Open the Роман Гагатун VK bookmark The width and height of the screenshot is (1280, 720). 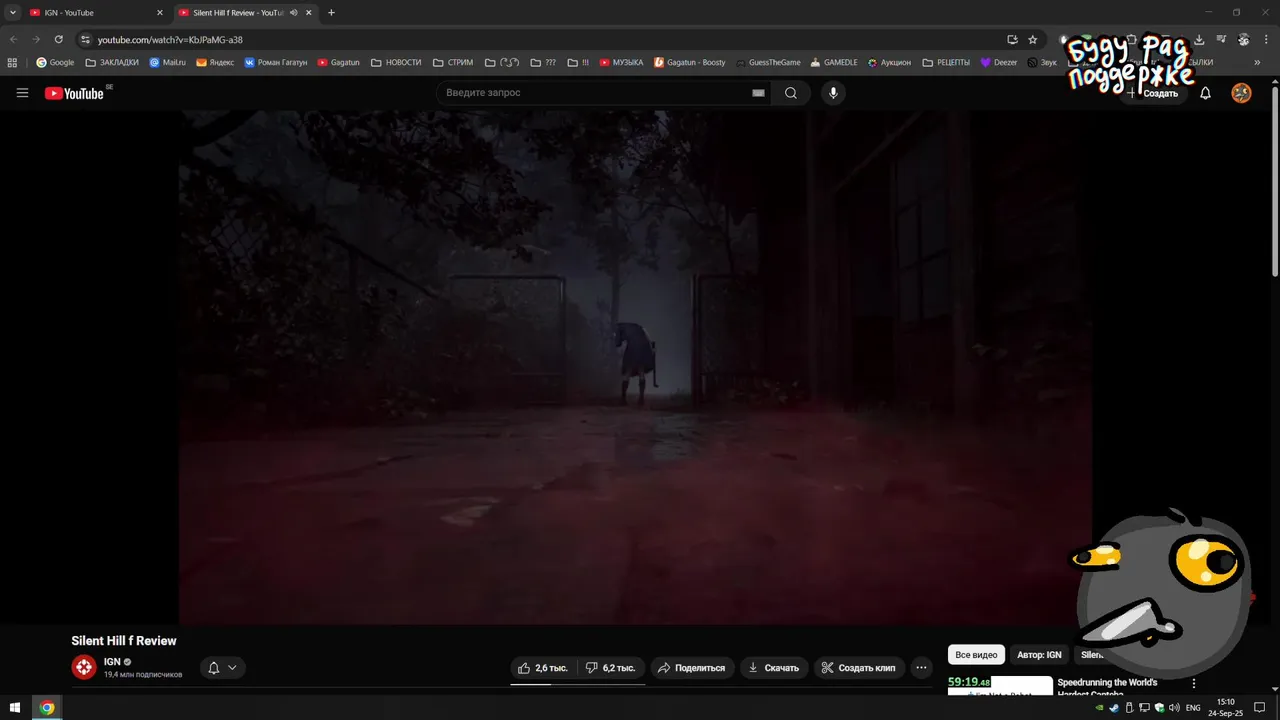pyautogui.click(x=276, y=62)
